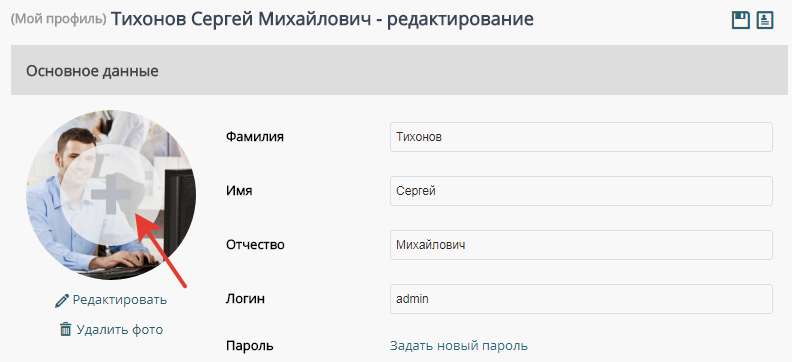Focus the Отчество field containing Михайлович
The height and width of the screenshot is (362, 792).
tap(581, 245)
